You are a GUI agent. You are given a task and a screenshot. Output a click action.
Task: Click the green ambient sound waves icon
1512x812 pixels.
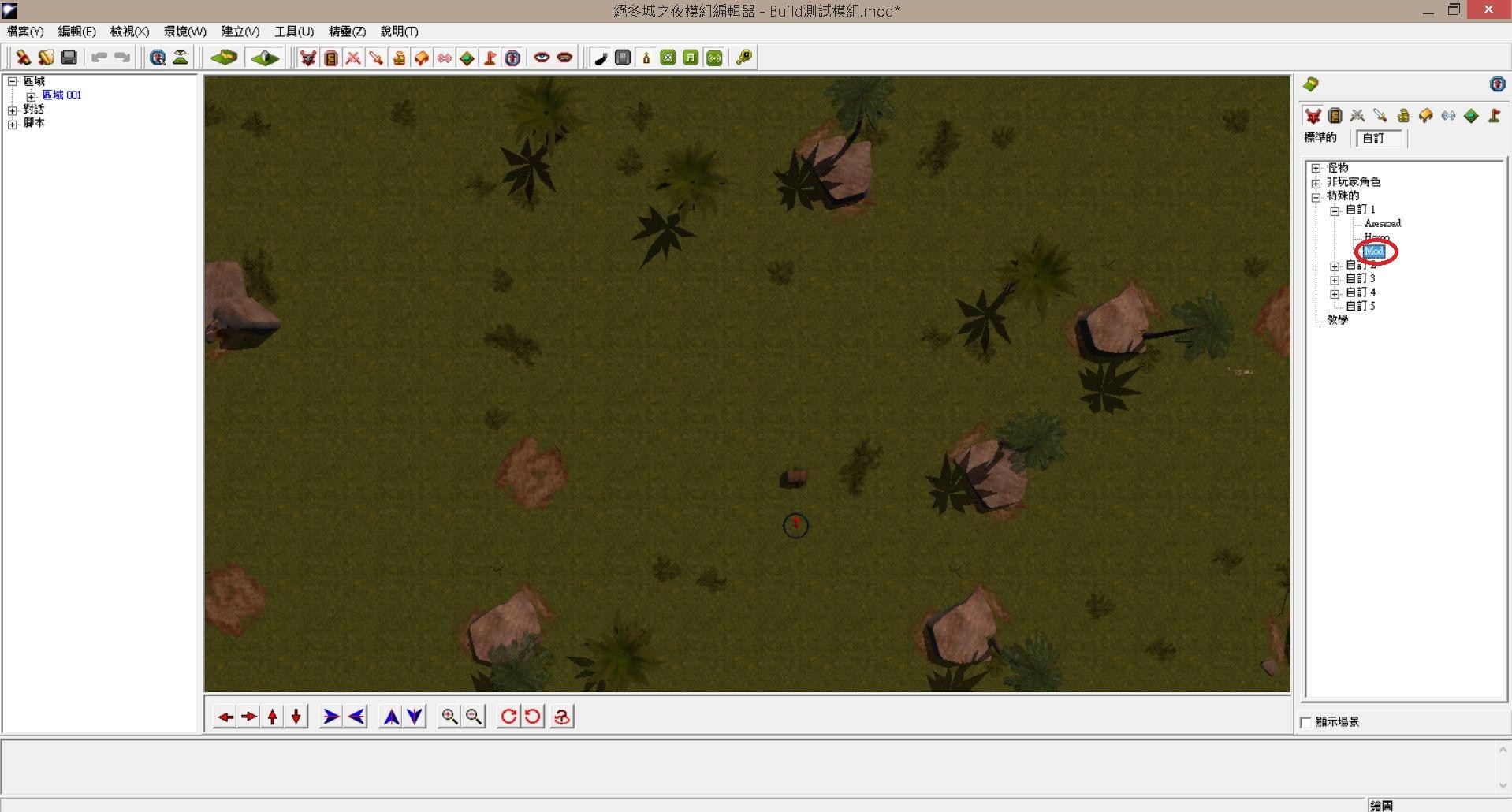[x=714, y=58]
